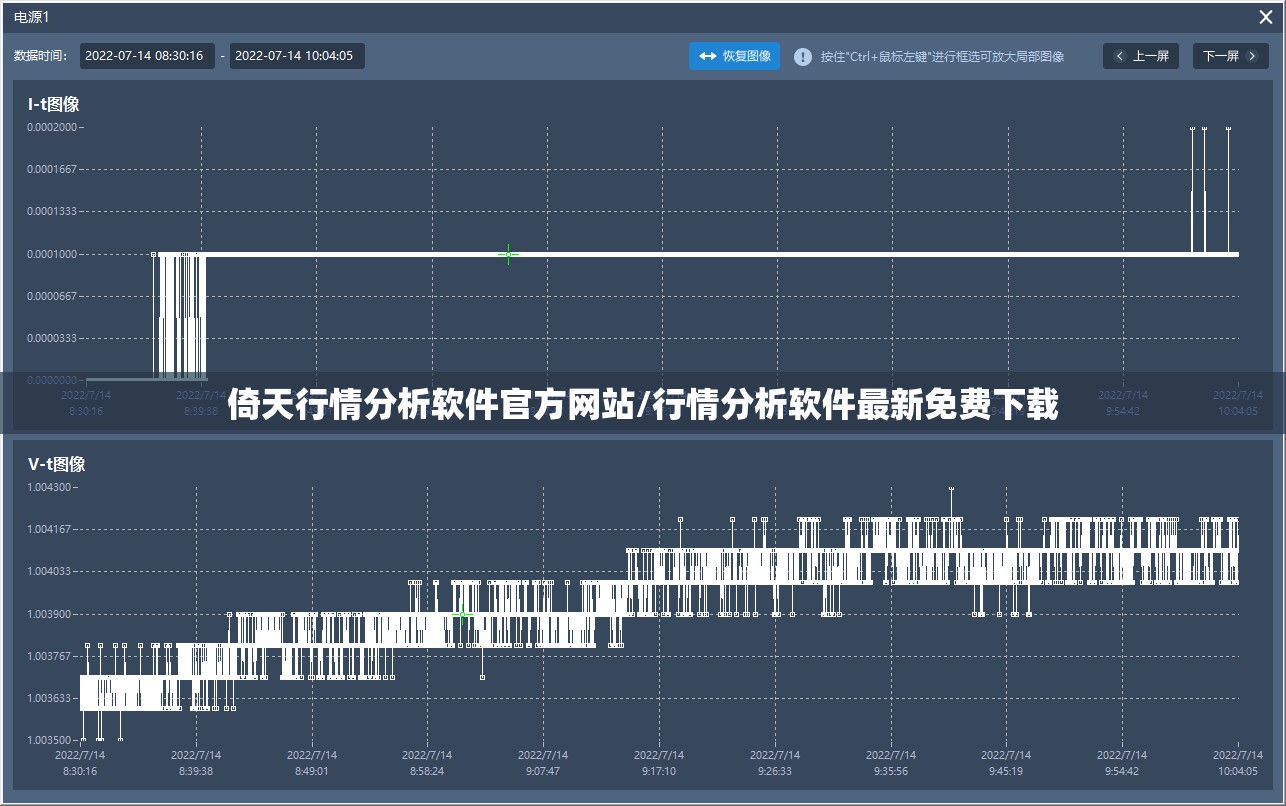Click the 1.004300 axis label on V-t chart
The width and height of the screenshot is (1286, 806).
tap(49, 487)
